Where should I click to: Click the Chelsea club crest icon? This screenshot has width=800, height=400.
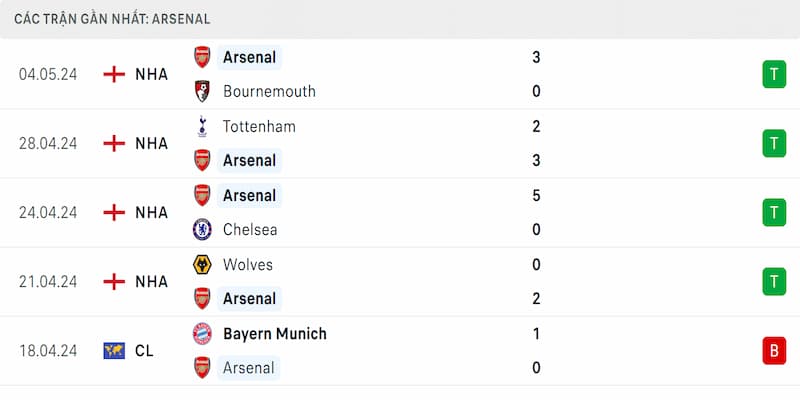202,229
